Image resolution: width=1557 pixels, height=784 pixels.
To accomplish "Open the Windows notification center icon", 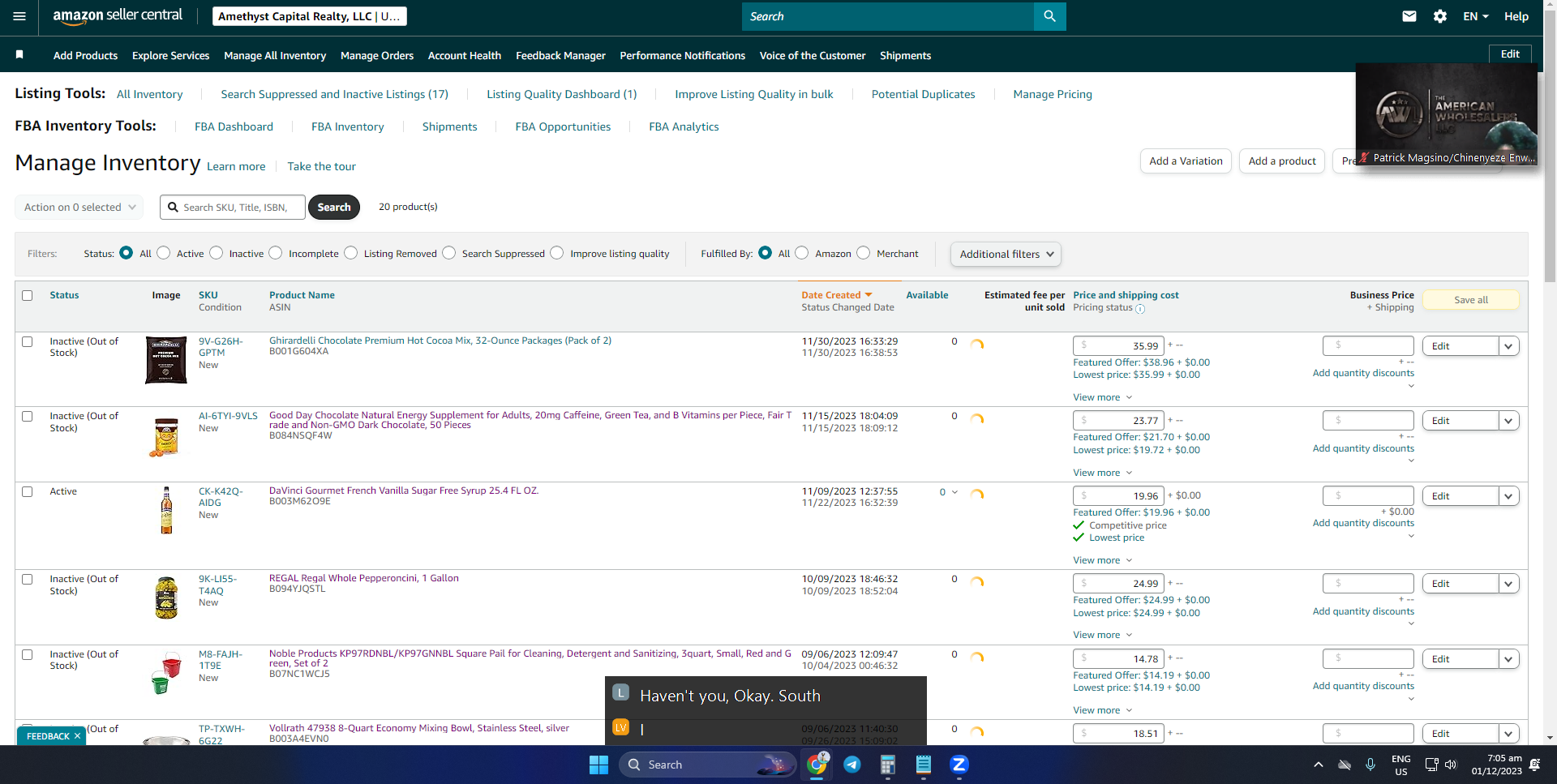I will [1534, 765].
